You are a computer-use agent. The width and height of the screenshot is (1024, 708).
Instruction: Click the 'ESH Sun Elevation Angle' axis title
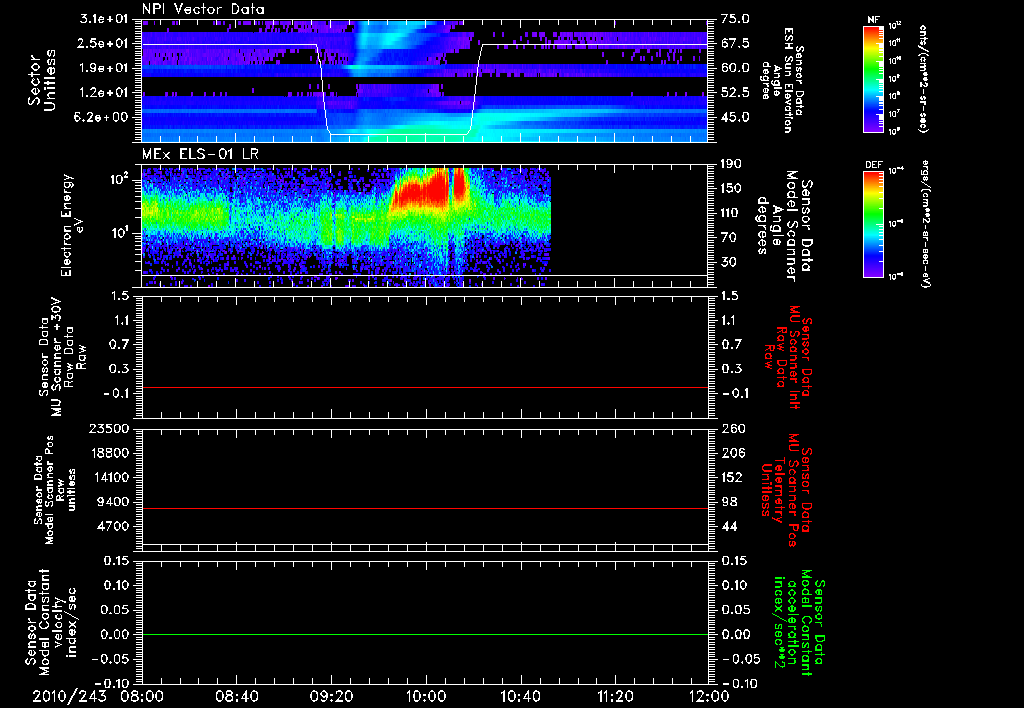781,80
